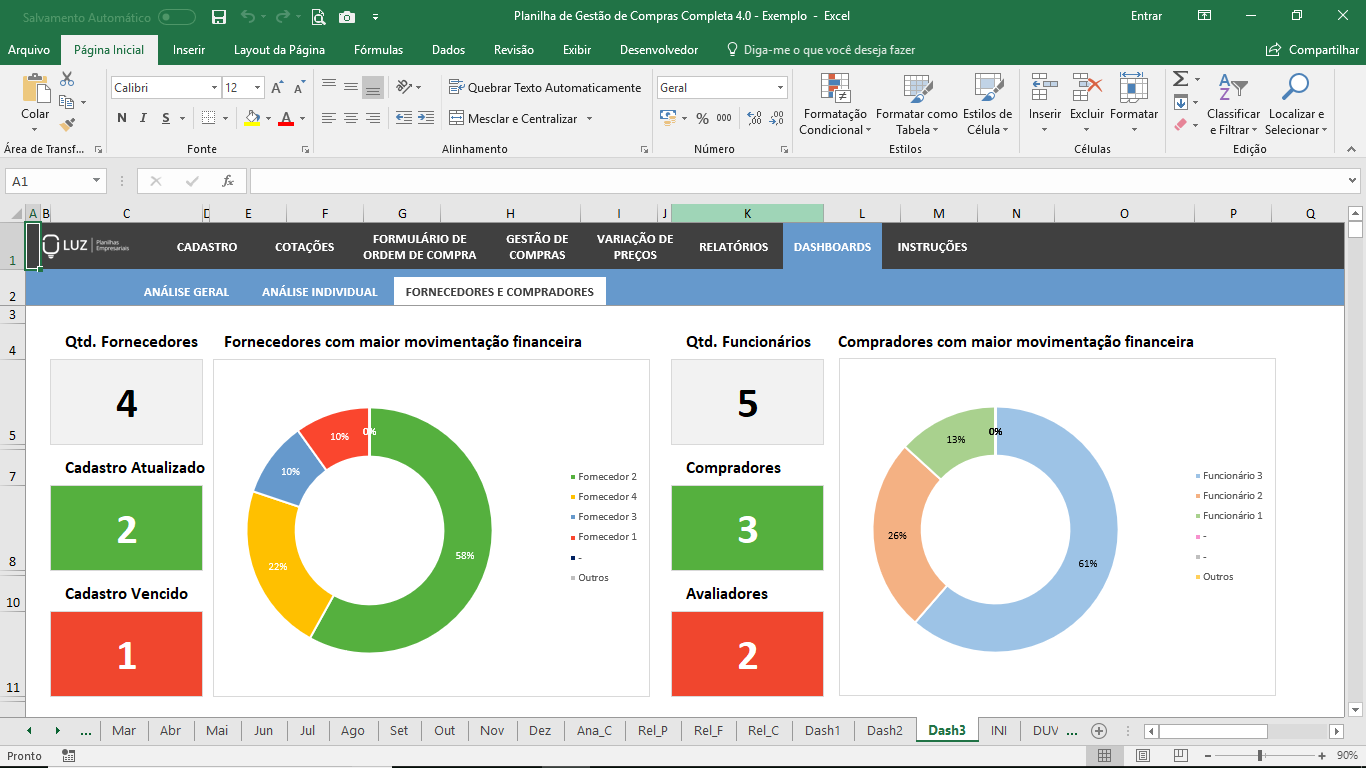Viewport: 1366px width, 768px height.
Task: Click the percent style icon
Action: (702, 118)
